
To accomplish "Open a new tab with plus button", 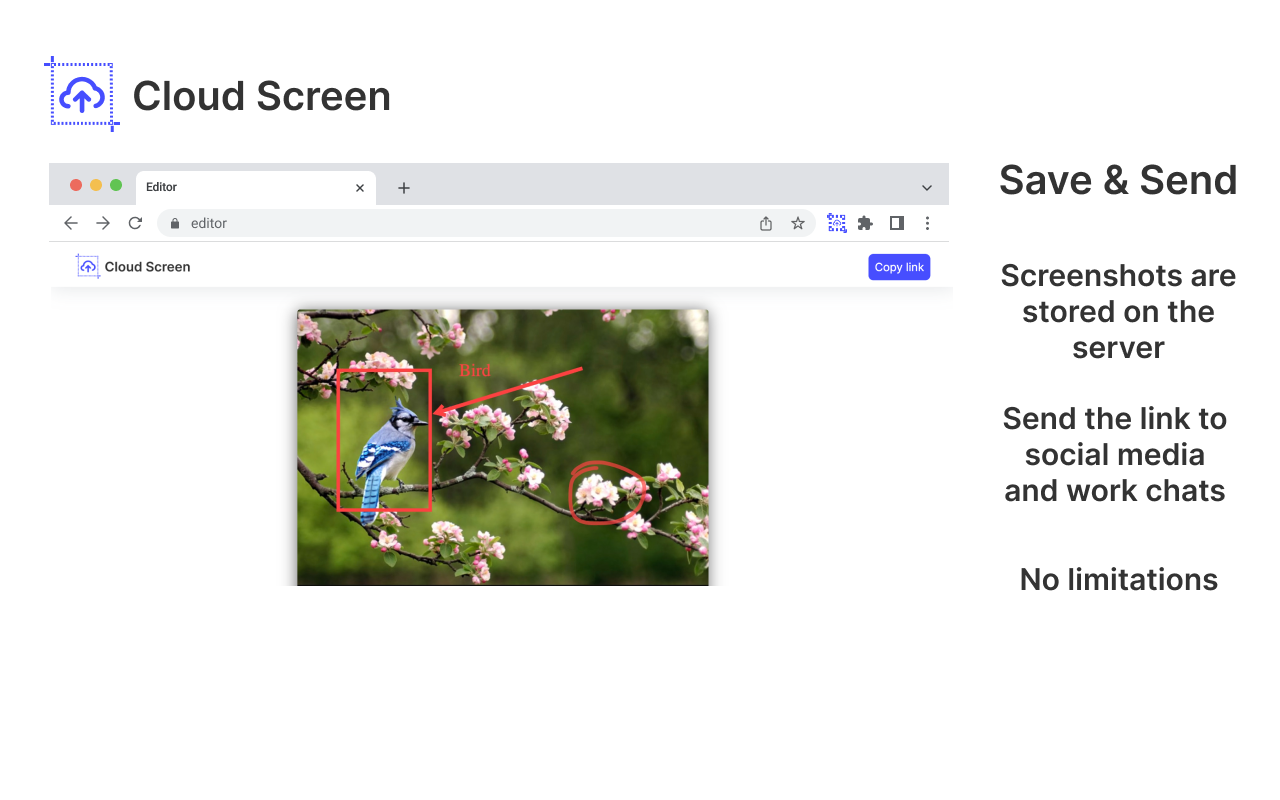I will tap(404, 188).
